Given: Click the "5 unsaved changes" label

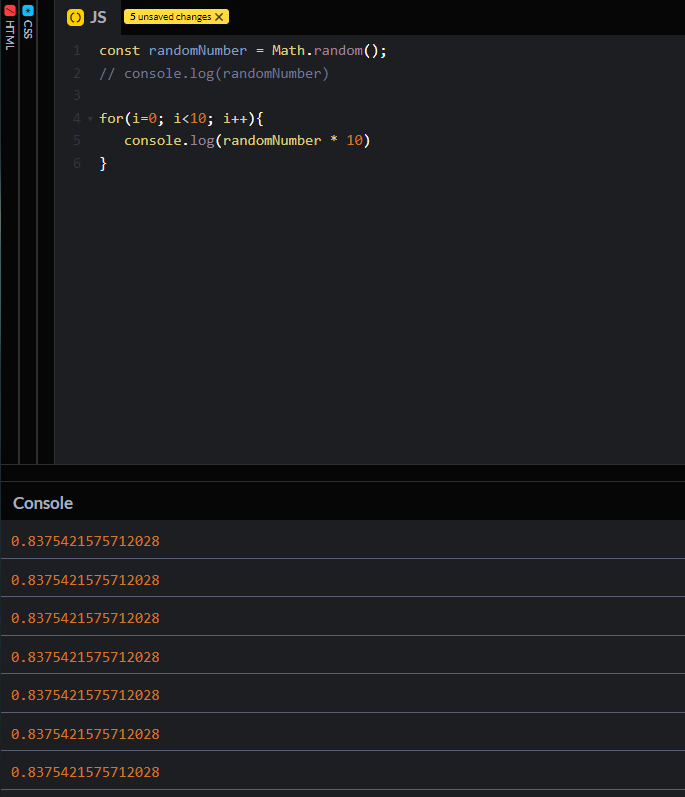Looking at the screenshot, I should (170, 17).
